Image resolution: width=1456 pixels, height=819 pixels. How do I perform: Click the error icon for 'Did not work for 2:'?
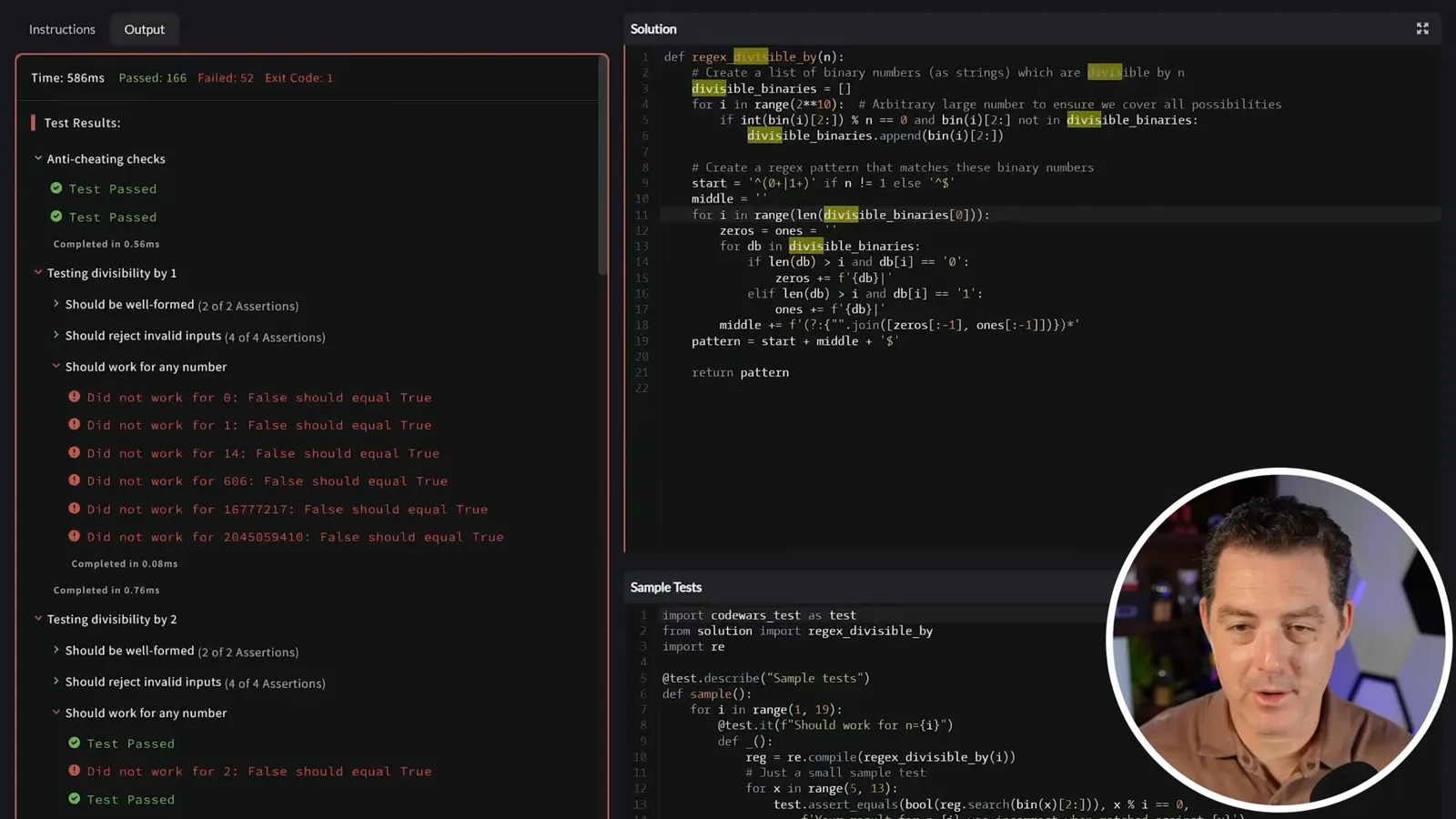click(75, 770)
